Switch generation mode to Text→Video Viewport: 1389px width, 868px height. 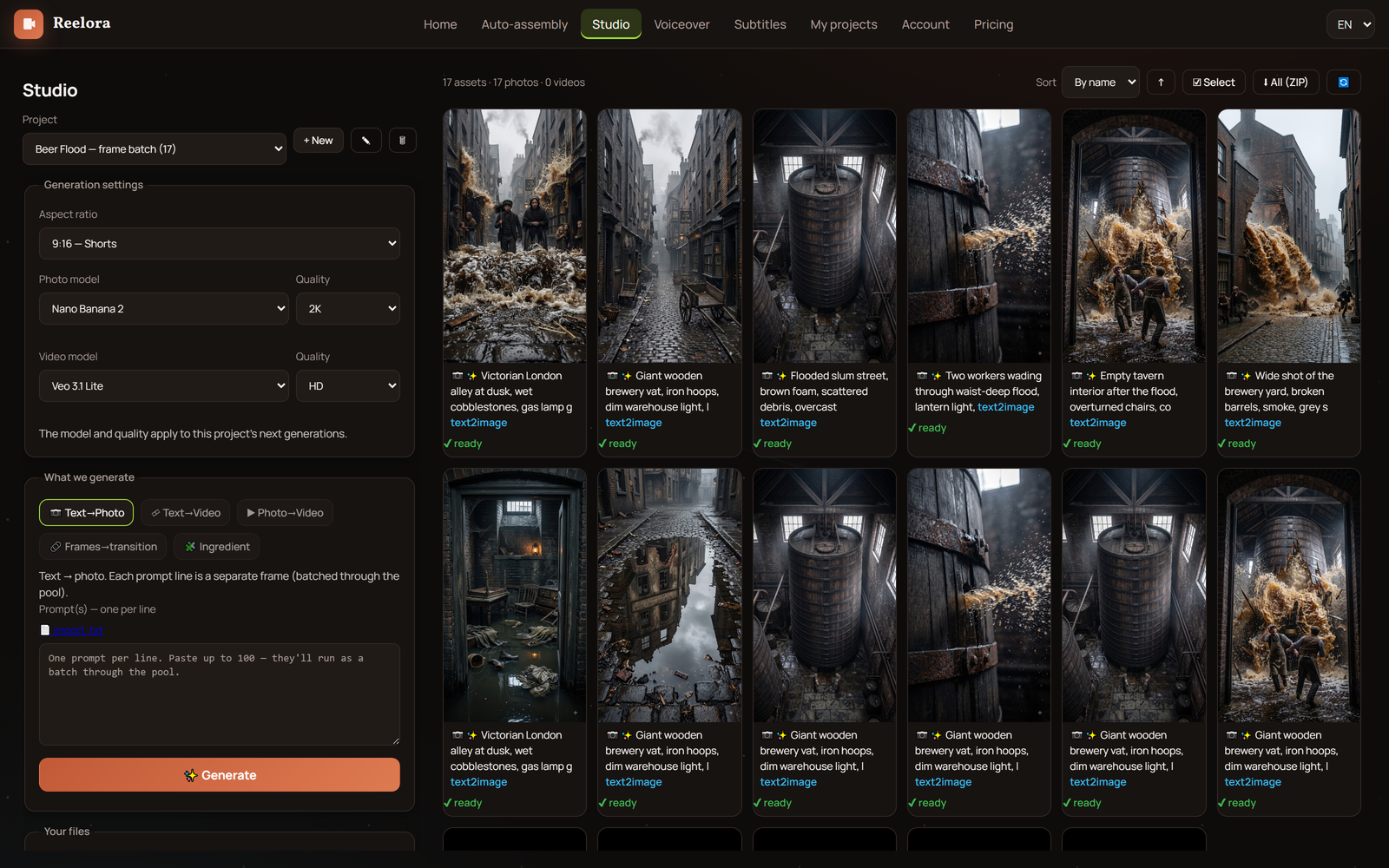coord(186,513)
